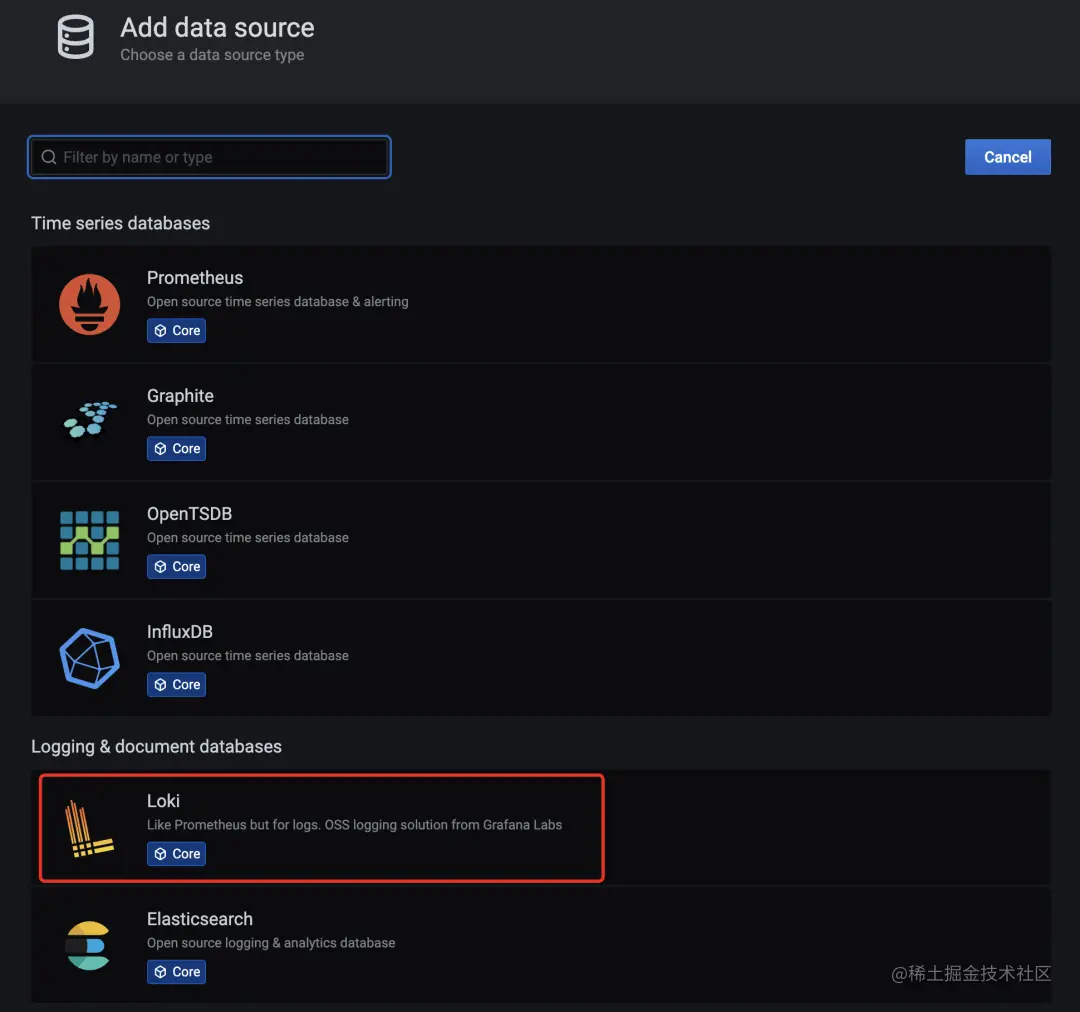Image resolution: width=1080 pixels, height=1012 pixels.
Task: Click 'Open source time series database & alerting' text
Action: point(278,302)
